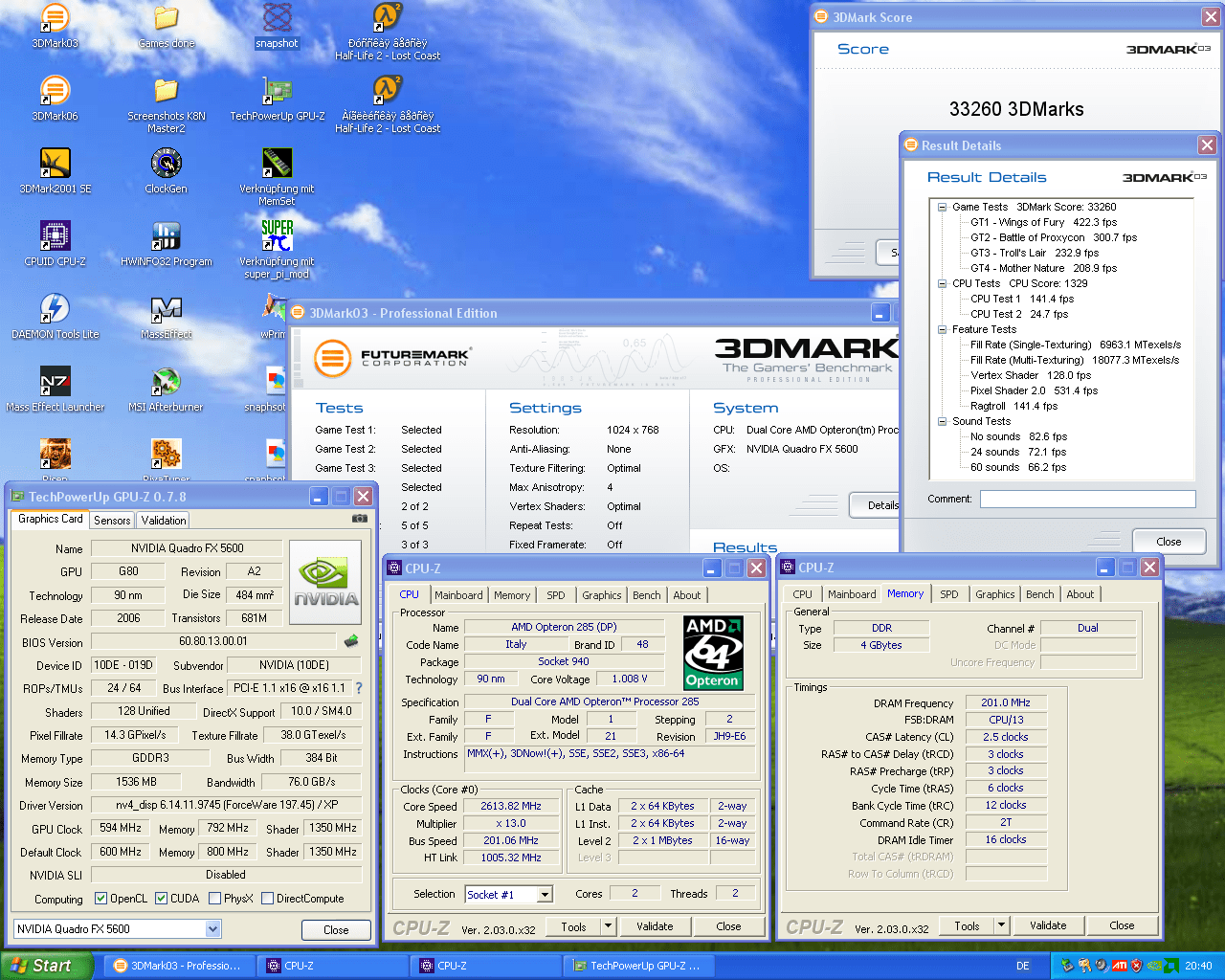This screenshot has height=980, width=1225.
Task: Click Bus Interface question mark icon
Action: click(x=359, y=687)
